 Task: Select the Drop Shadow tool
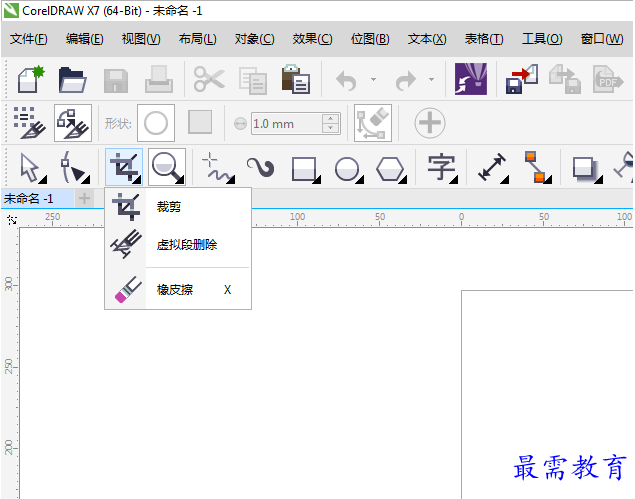(587, 168)
